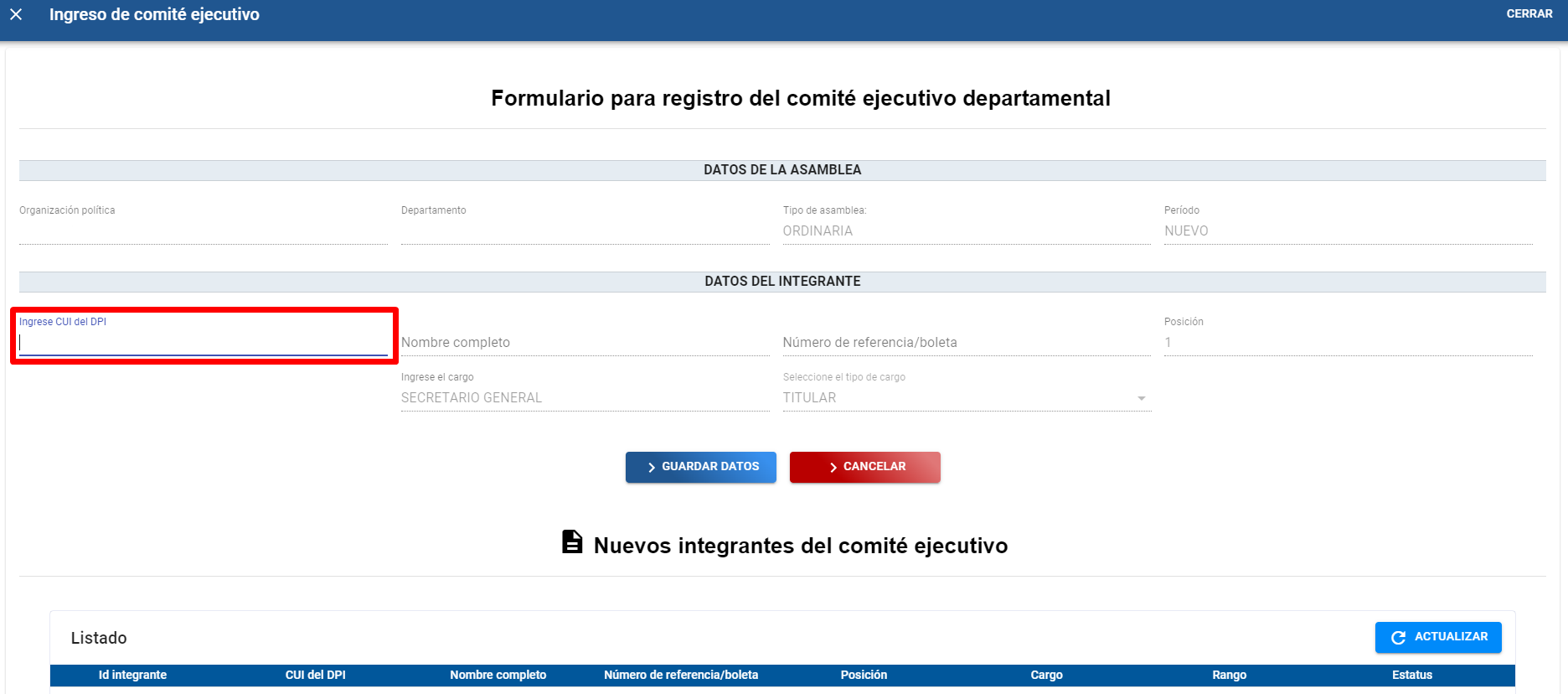Click the refresh icon in Actualizar button
This screenshot has width=1568, height=694.
click(1398, 638)
